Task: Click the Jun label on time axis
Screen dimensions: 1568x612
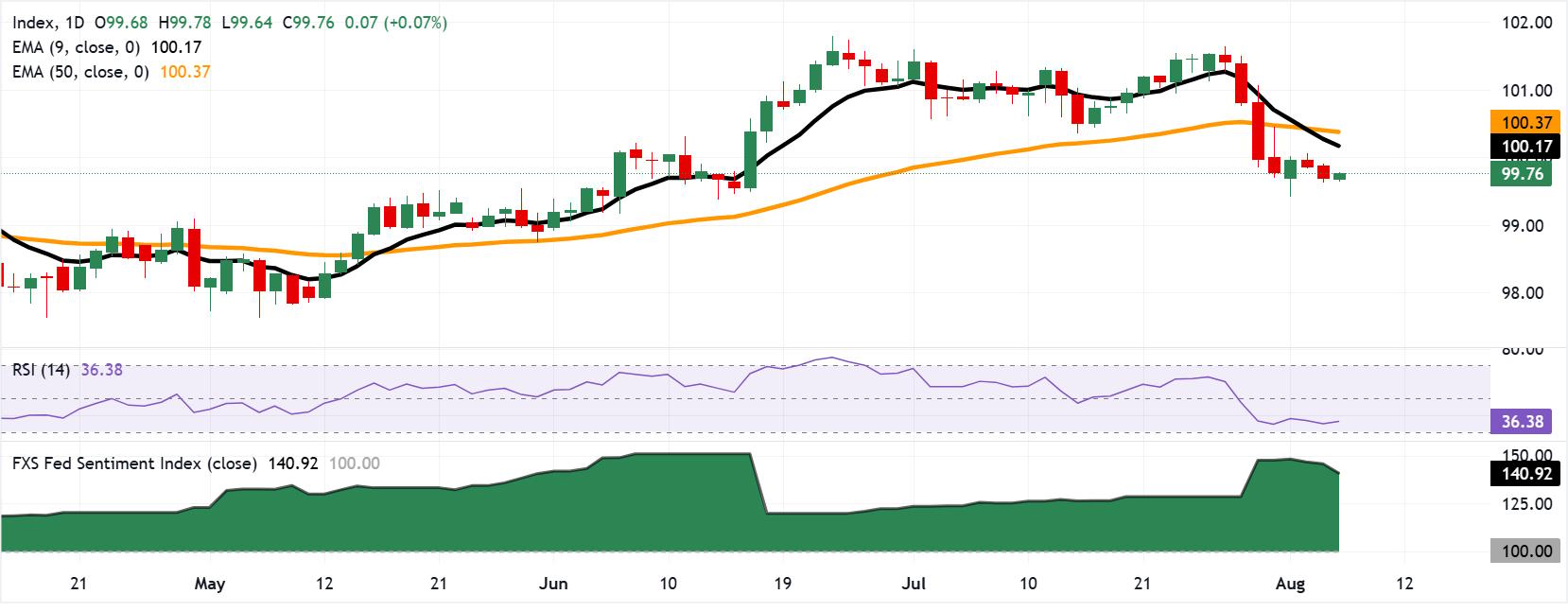Action: pyautogui.click(x=553, y=584)
